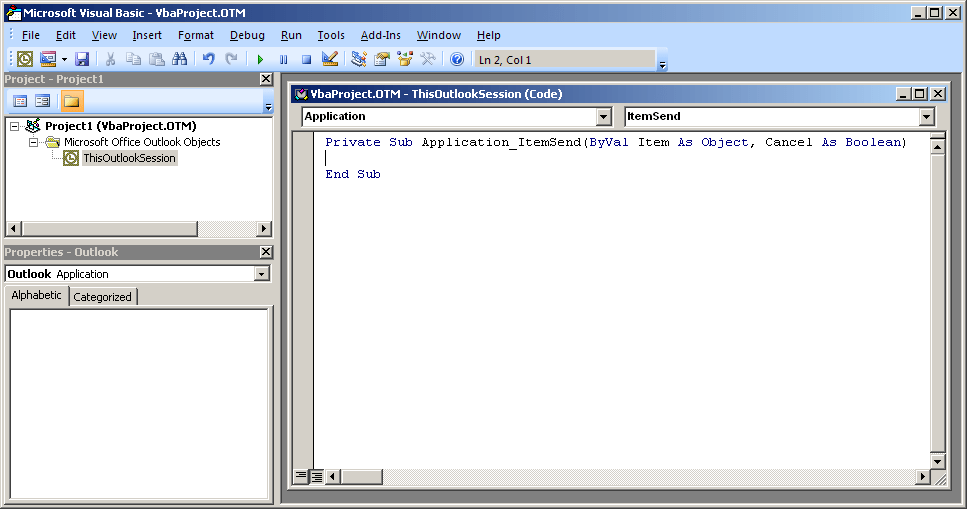Image resolution: width=967 pixels, height=509 pixels.
Task: Click the code window horizontal left scroll arrow
Action: tap(333, 476)
